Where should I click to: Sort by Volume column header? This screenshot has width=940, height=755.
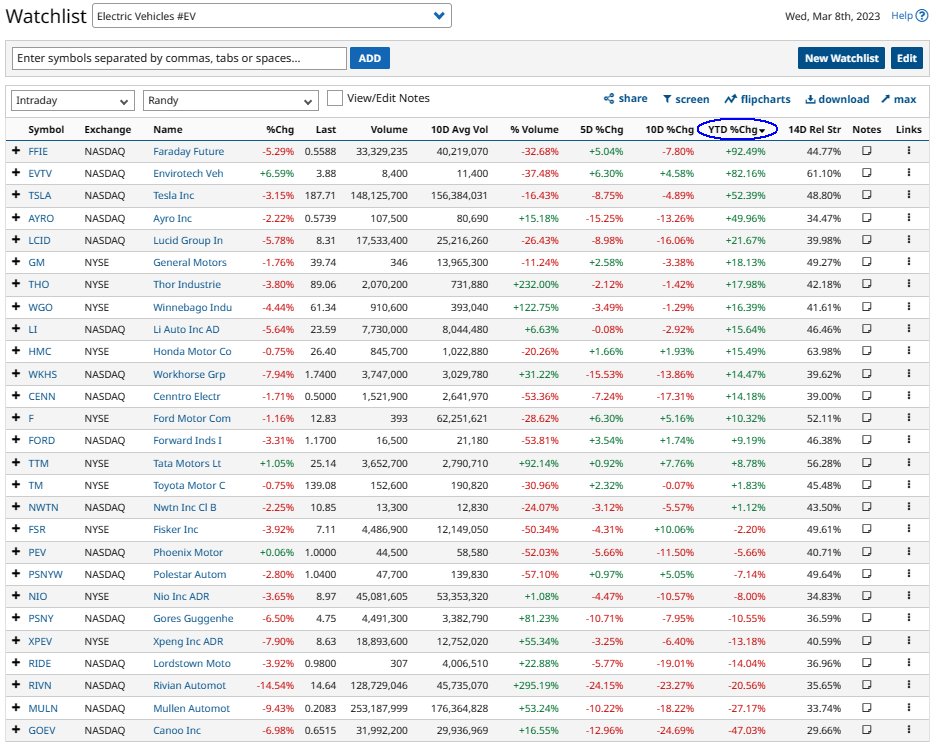coord(389,130)
